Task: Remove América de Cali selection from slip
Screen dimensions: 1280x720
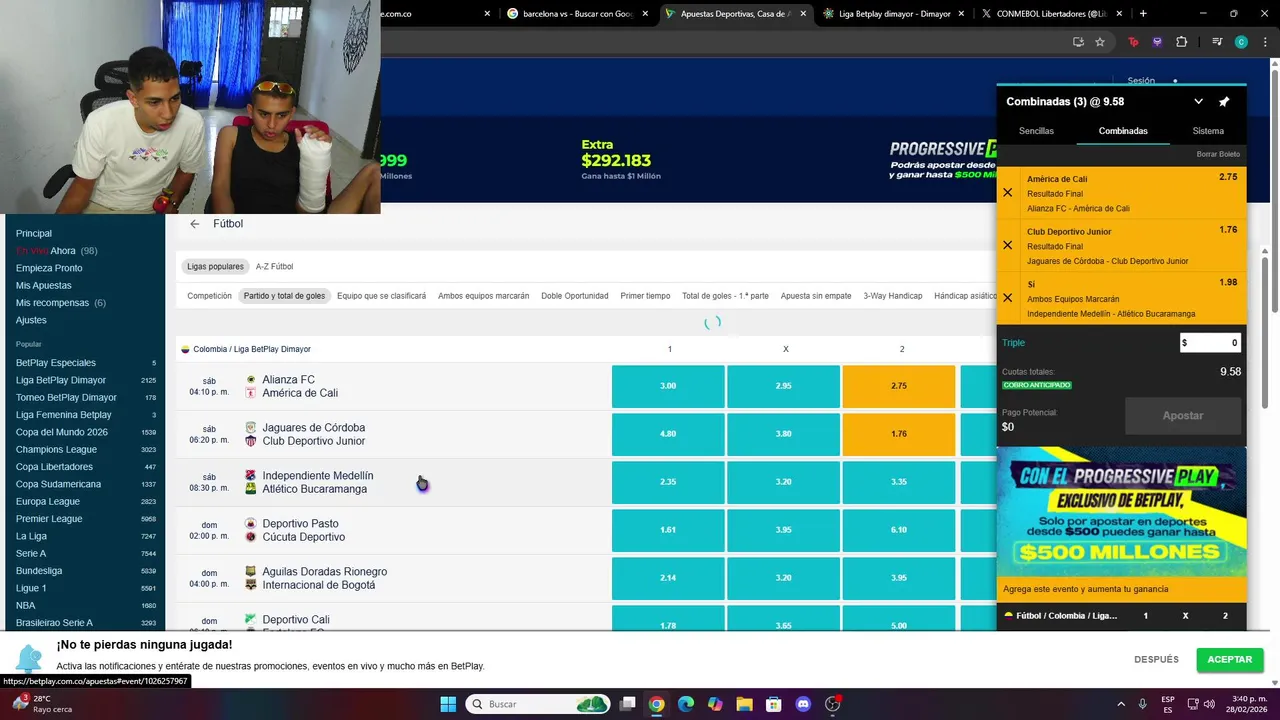Action: (x=1008, y=193)
